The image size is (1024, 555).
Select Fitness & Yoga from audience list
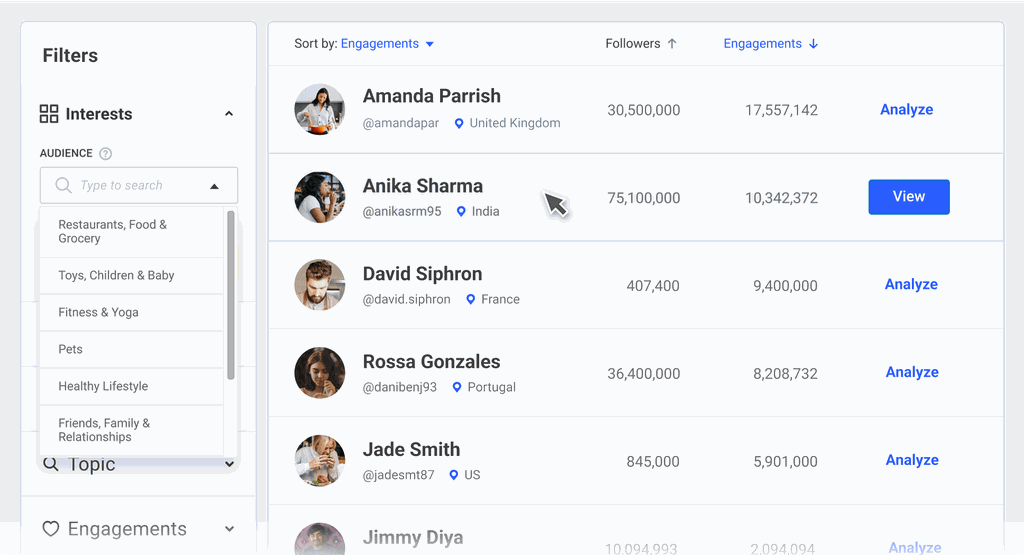click(98, 312)
